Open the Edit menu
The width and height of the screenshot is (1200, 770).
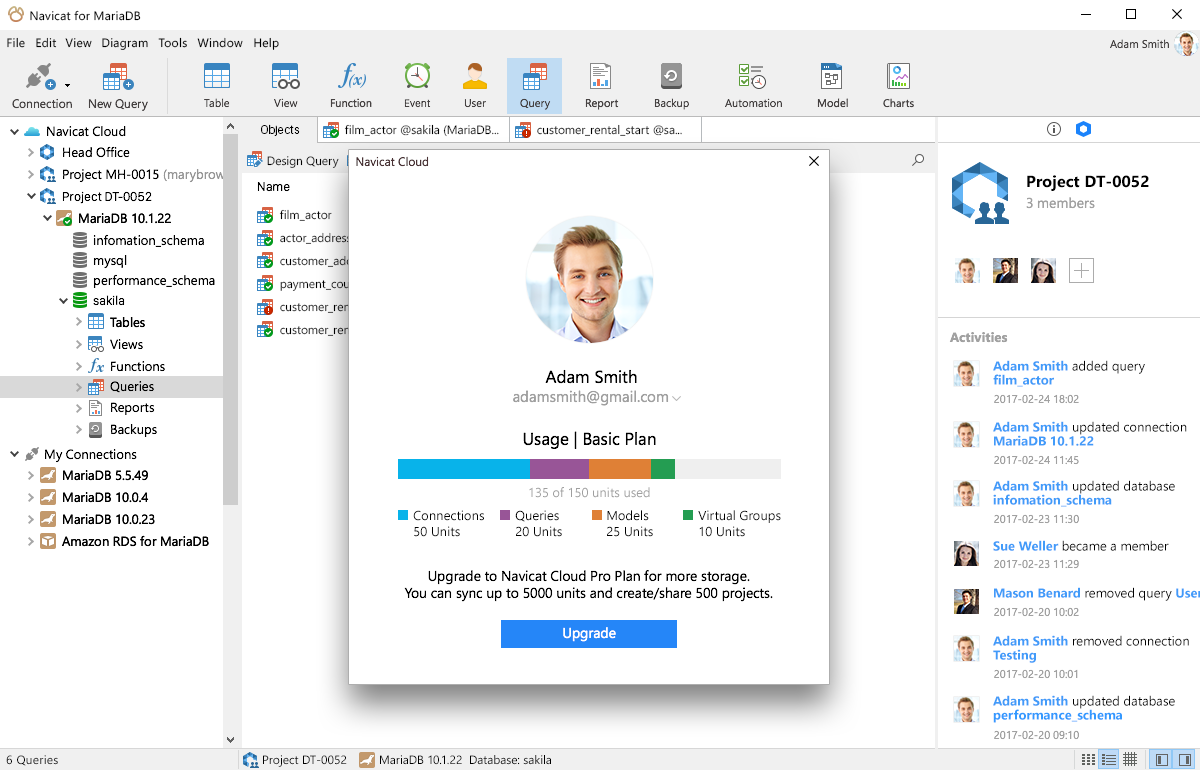click(46, 43)
